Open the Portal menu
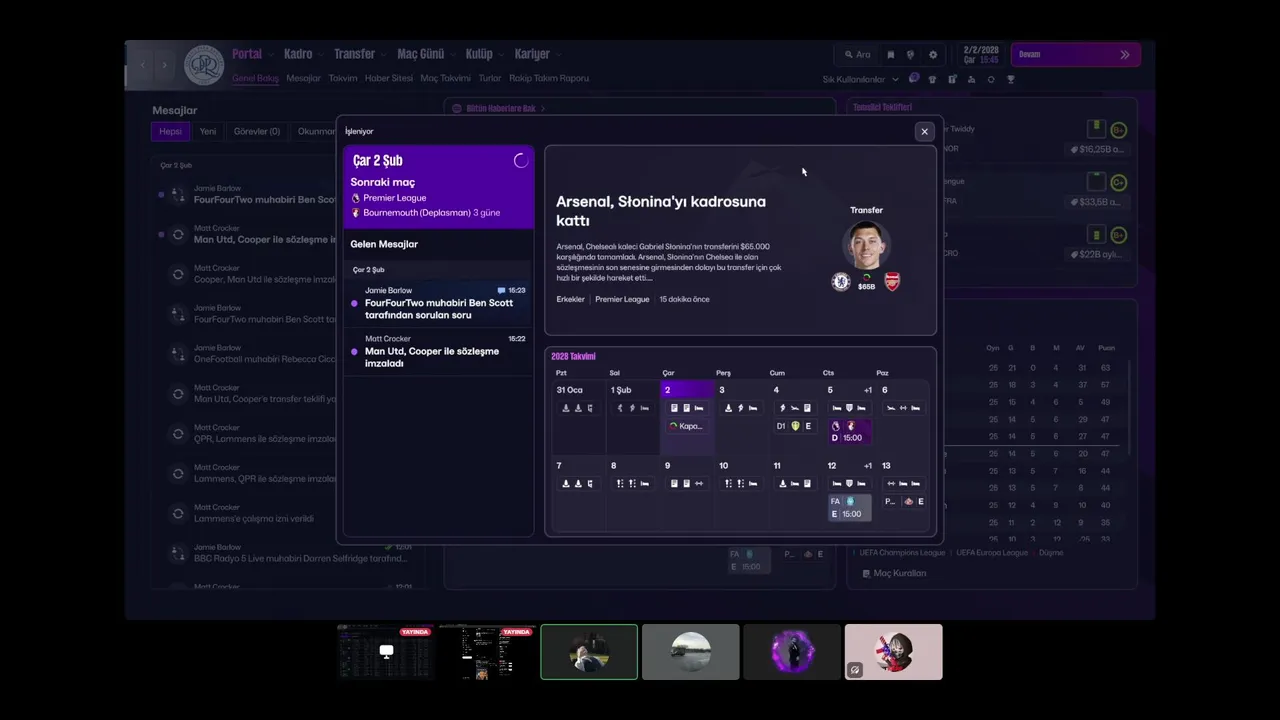Viewport: 1280px width, 720px height. pyautogui.click(x=247, y=54)
